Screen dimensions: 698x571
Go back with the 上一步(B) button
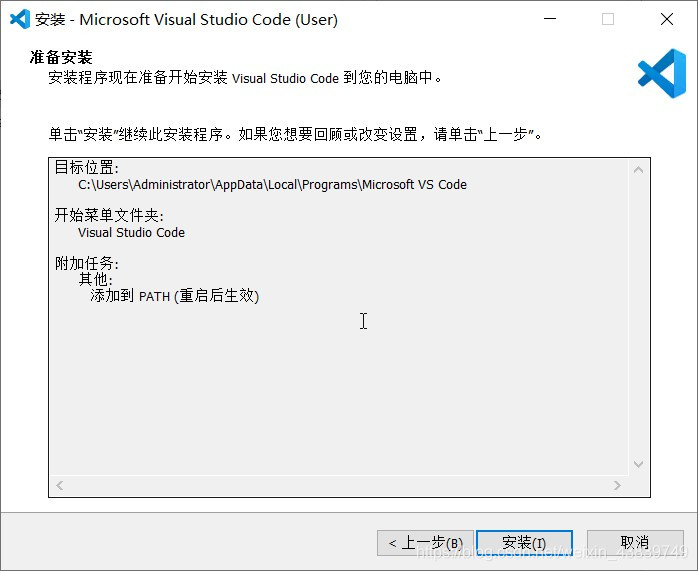(425, 543)
